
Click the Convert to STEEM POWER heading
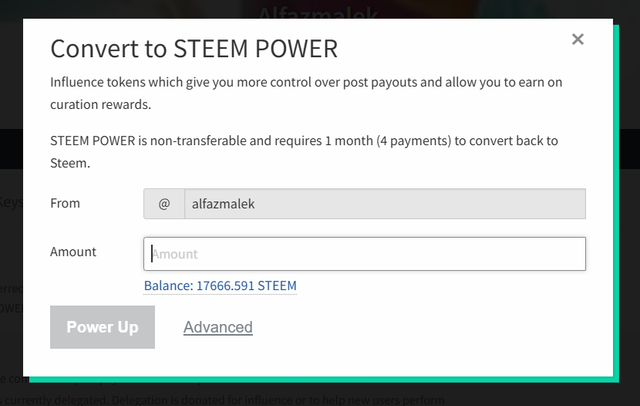coord(194,48)
